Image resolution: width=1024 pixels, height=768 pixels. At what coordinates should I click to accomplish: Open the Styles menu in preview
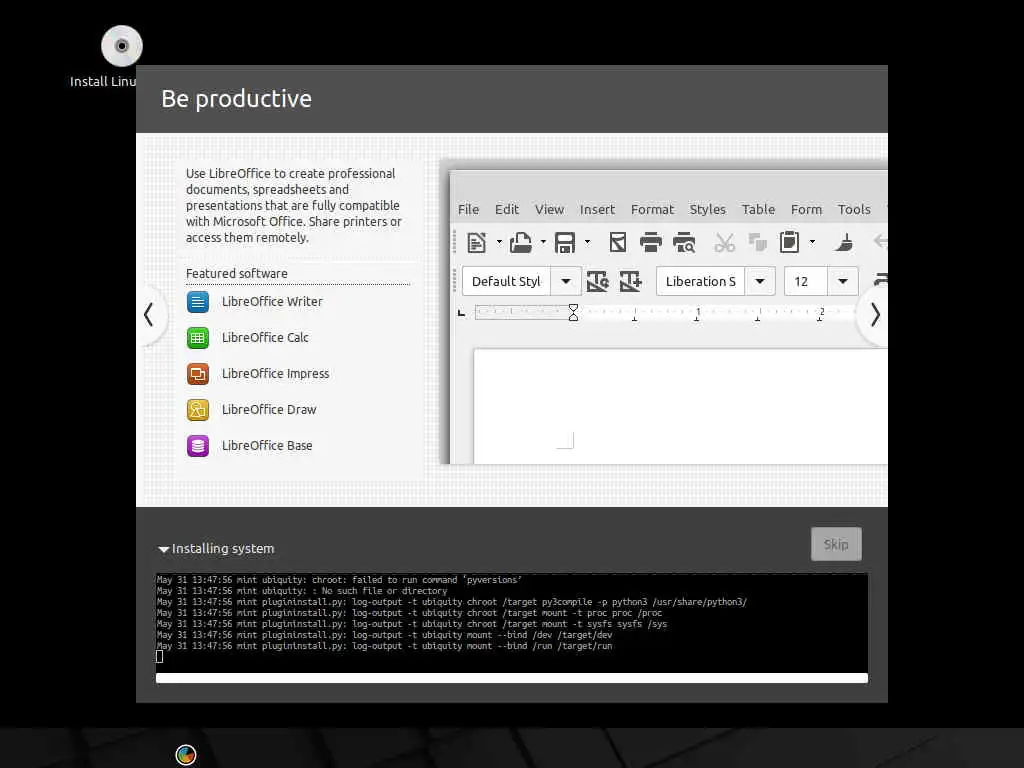pyautogui.click(x=708, y=210)
